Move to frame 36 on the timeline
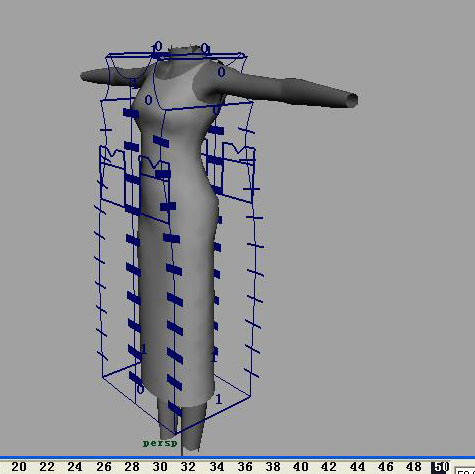475x474 pixels. click(x=245, y=467)
